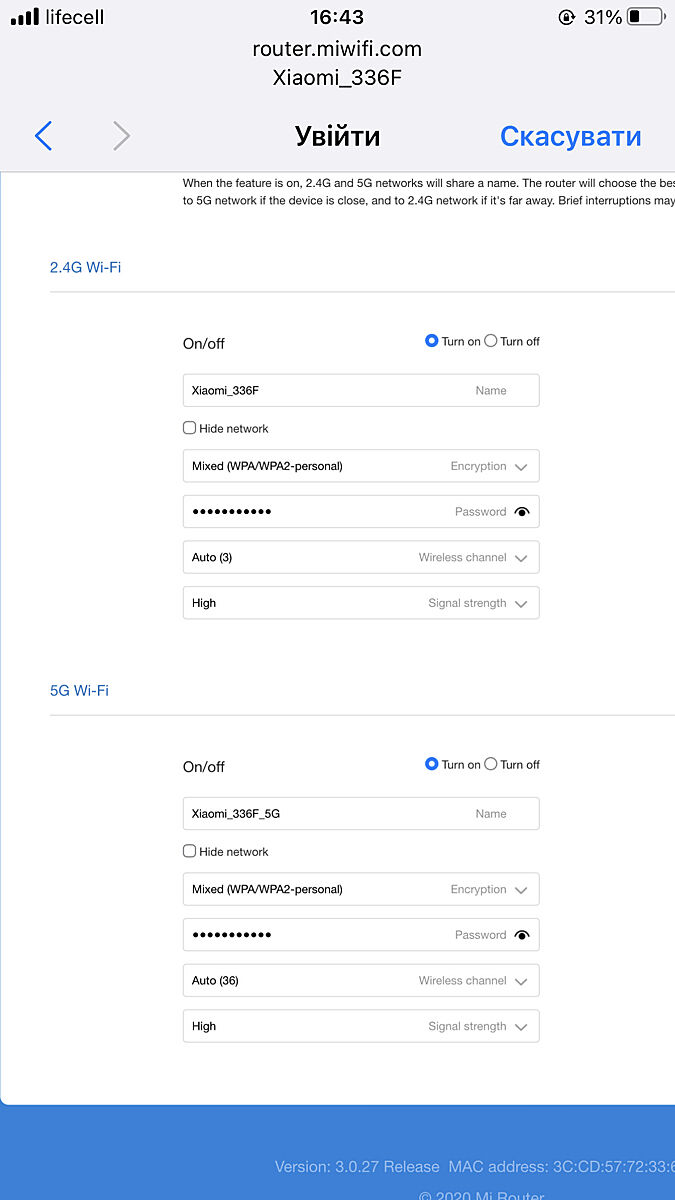Expand the 5G Wireless channel Auto (36) dropdown
The width and height of the screenshot is (675, 1200).
click(x=361, y=980)
